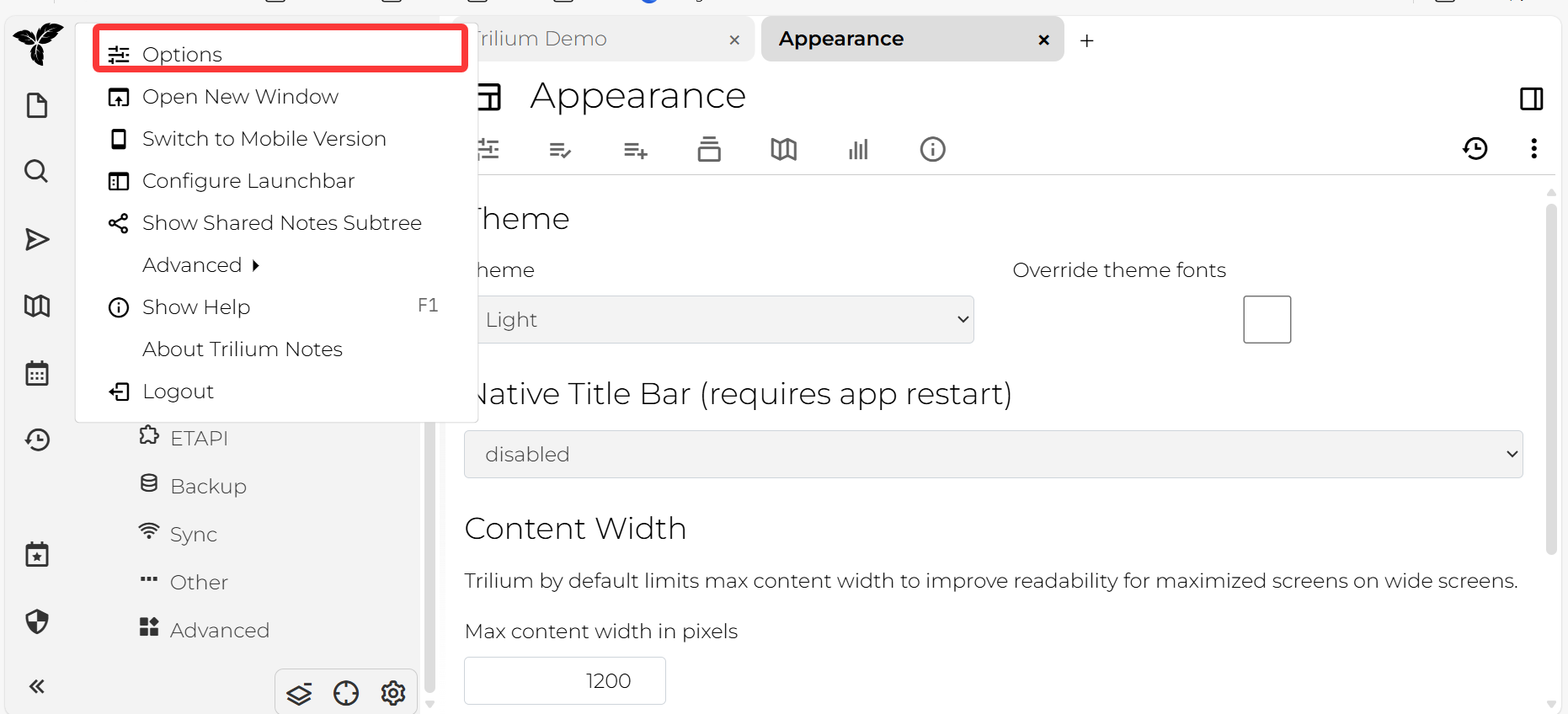Collapse the left pane with double chevron

pyautogui.click(x=36, y=686)
